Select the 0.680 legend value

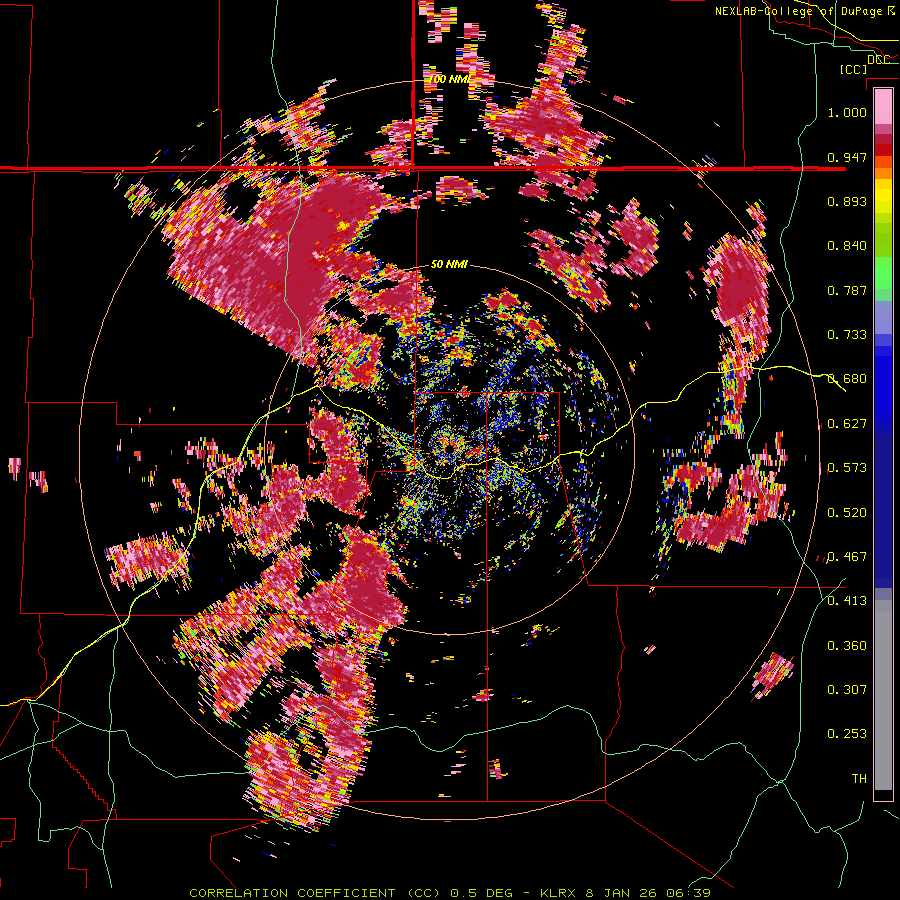click(847, 379)
